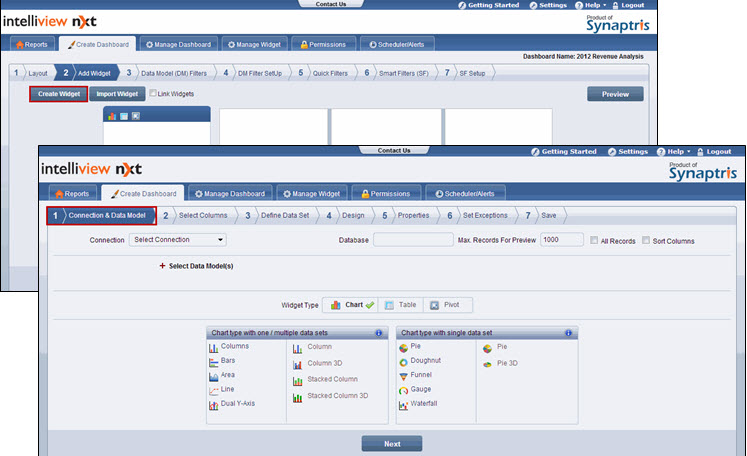Tick the Link Widgets checkbox in back window
Viewport: 747px width, 456px height.
[x=153, y=93]
